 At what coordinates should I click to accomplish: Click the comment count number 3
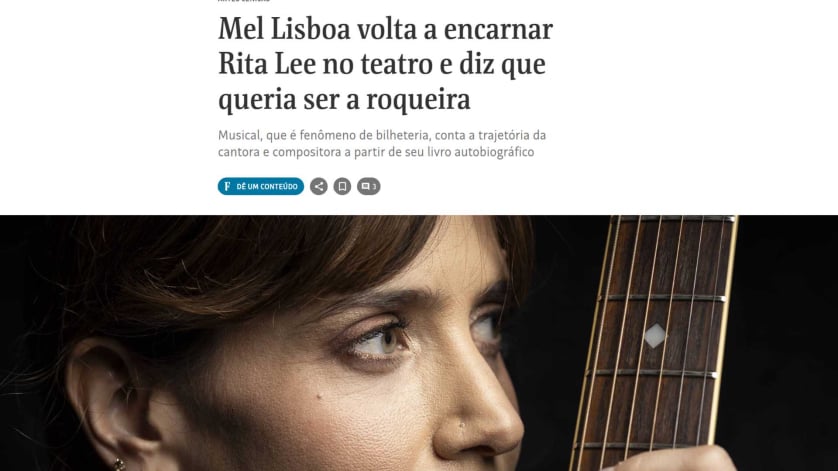[374, 187]
